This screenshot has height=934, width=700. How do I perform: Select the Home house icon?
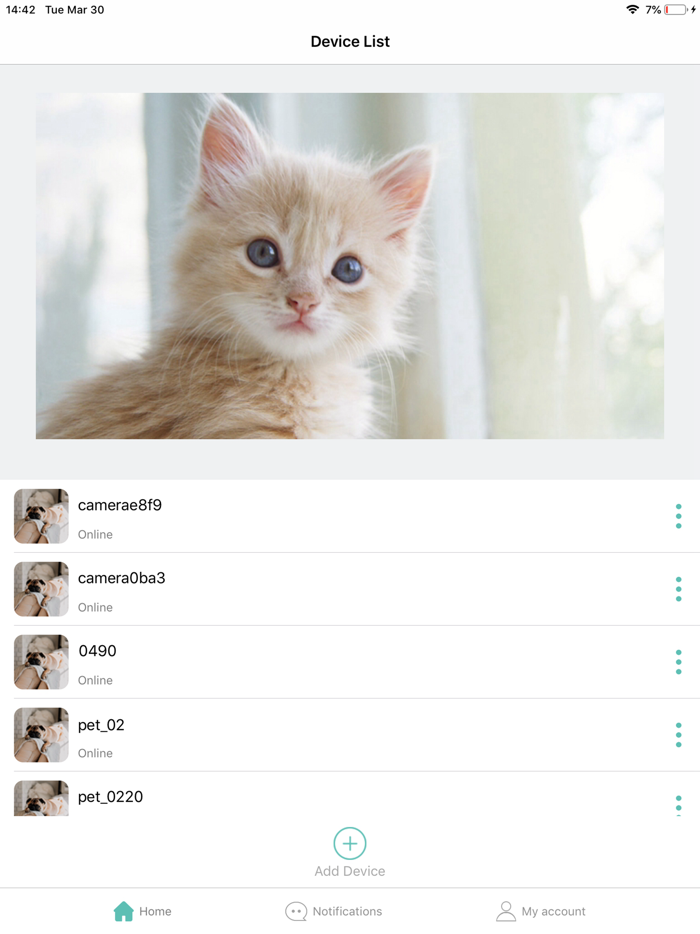click(123, 911)
